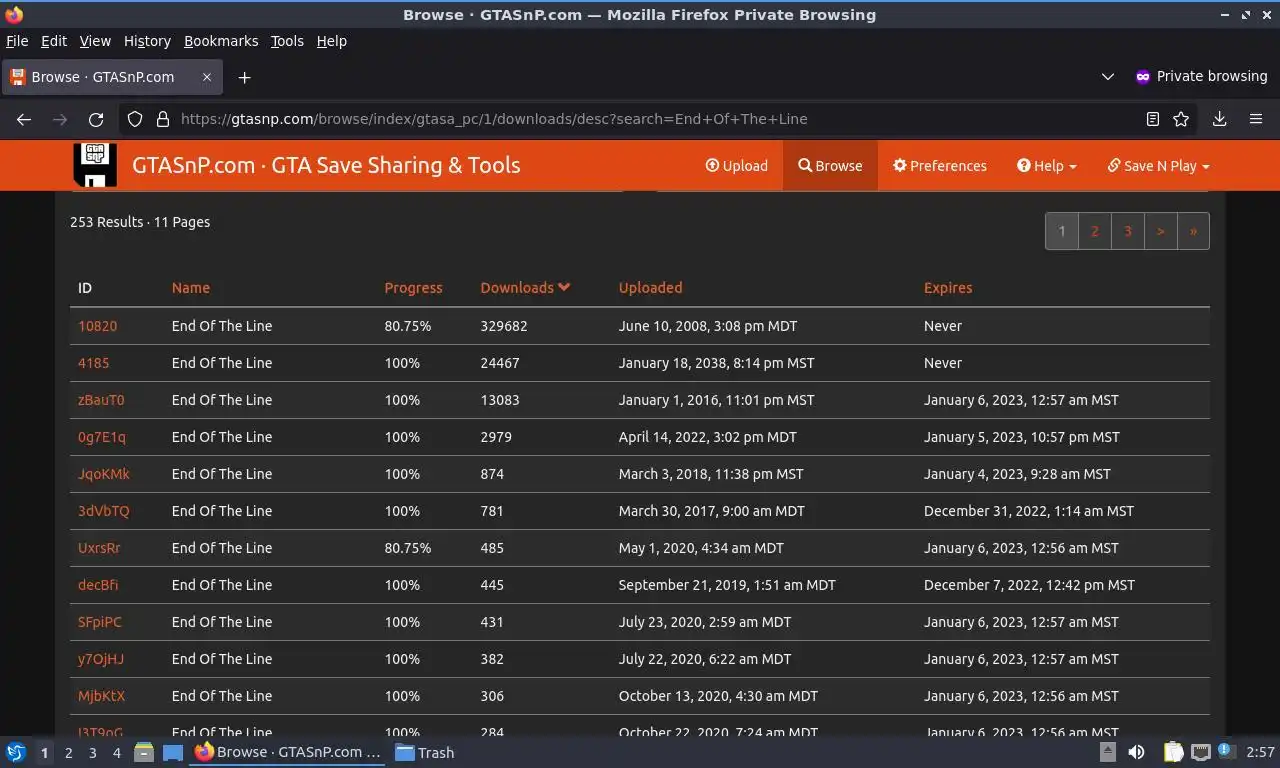Go to results page 3
Image resolution: width=1280 pixels, height=768 pixels.
point(1128,231)
